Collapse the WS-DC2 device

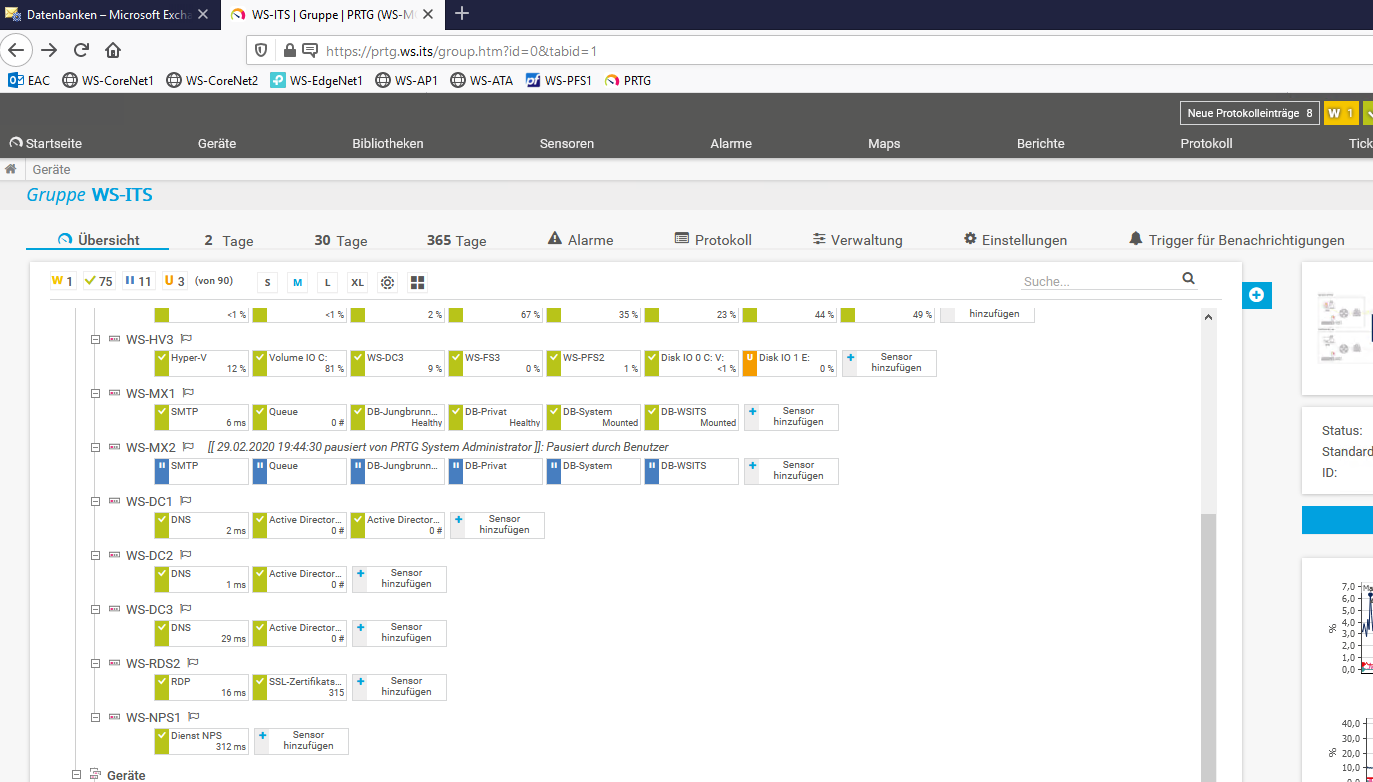click(95, 555)
